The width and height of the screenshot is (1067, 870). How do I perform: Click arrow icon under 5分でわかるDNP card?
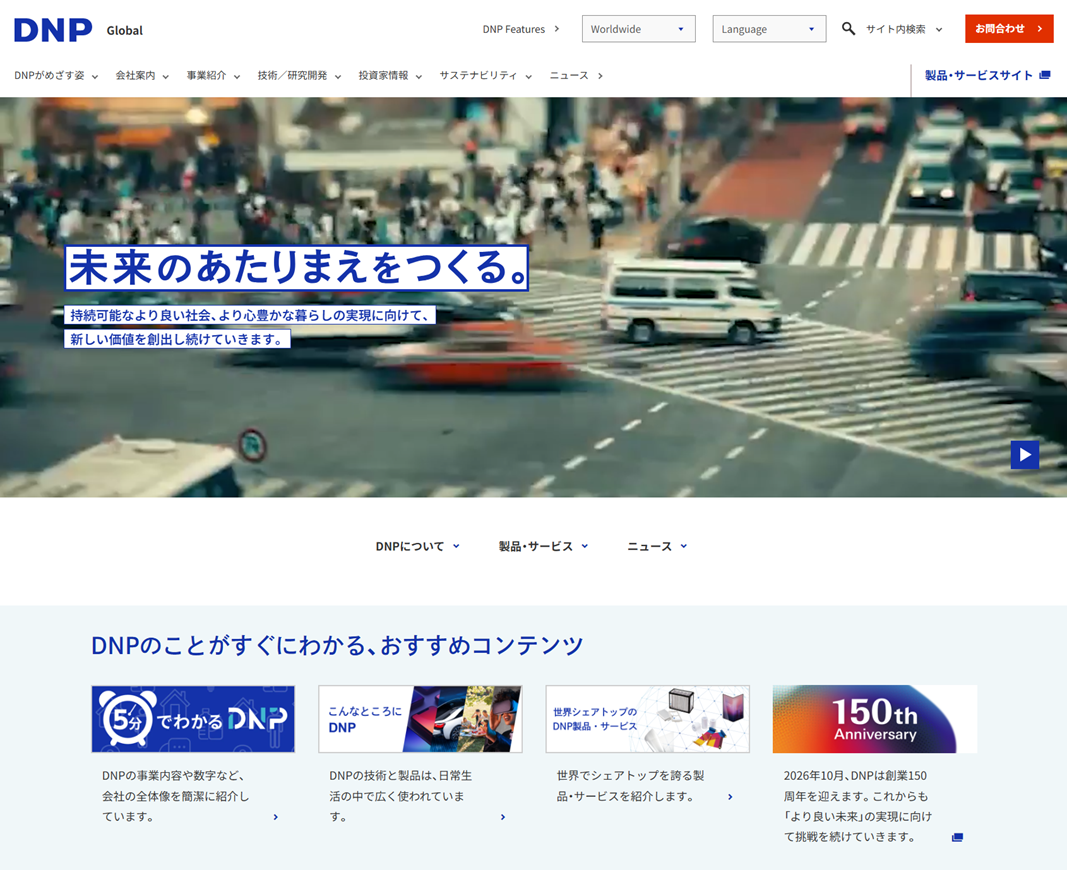[276, 817]
